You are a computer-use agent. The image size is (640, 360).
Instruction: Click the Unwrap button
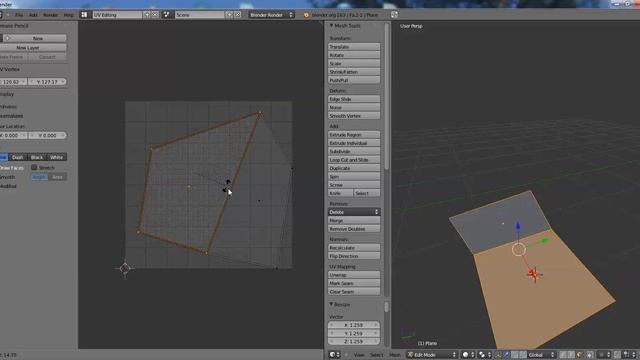point(354,275)
